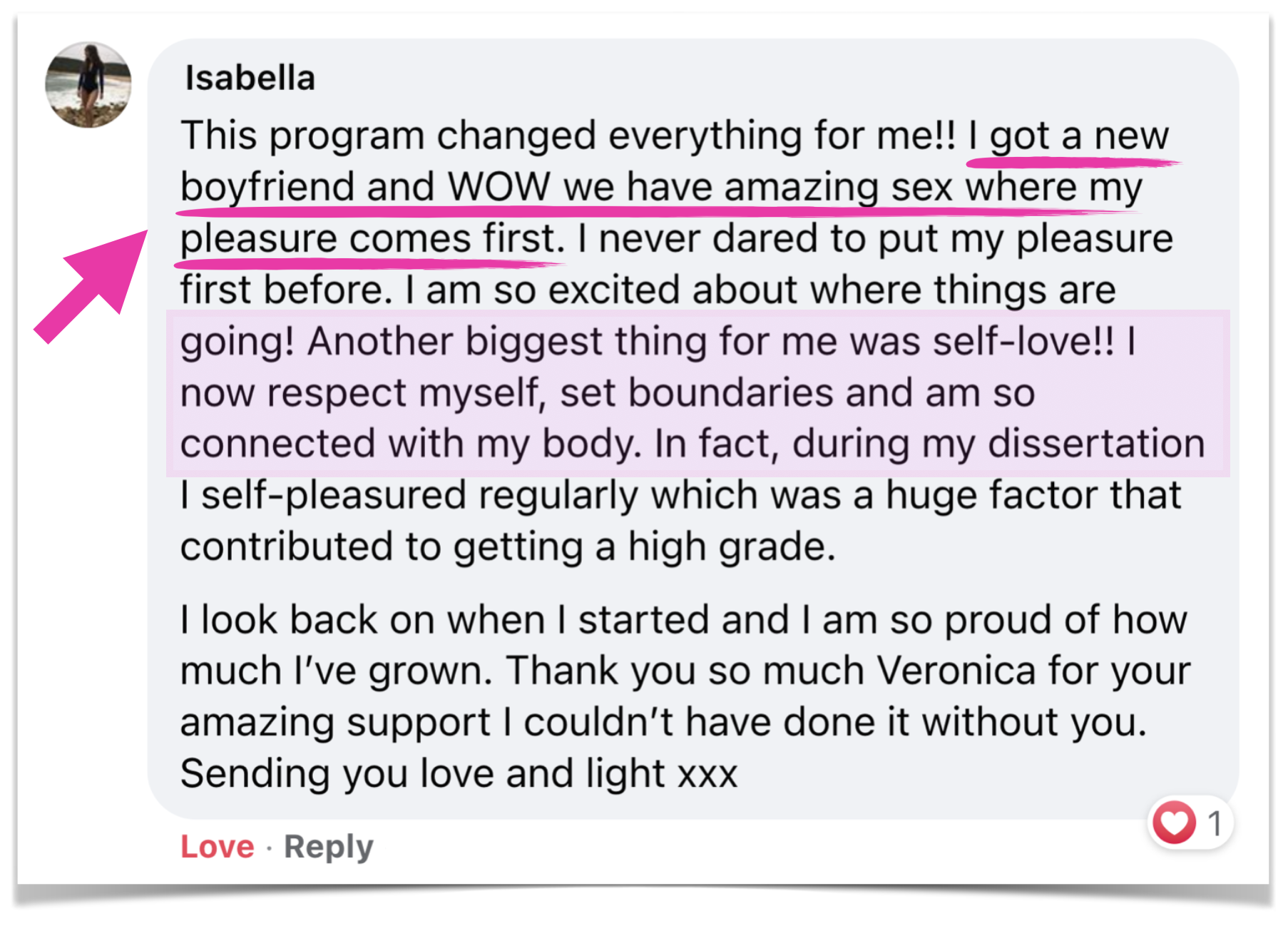Open the Isabella commenter name
This screenshot has width=1288, height=926.
pyautogui.click(x=250, y=78)
